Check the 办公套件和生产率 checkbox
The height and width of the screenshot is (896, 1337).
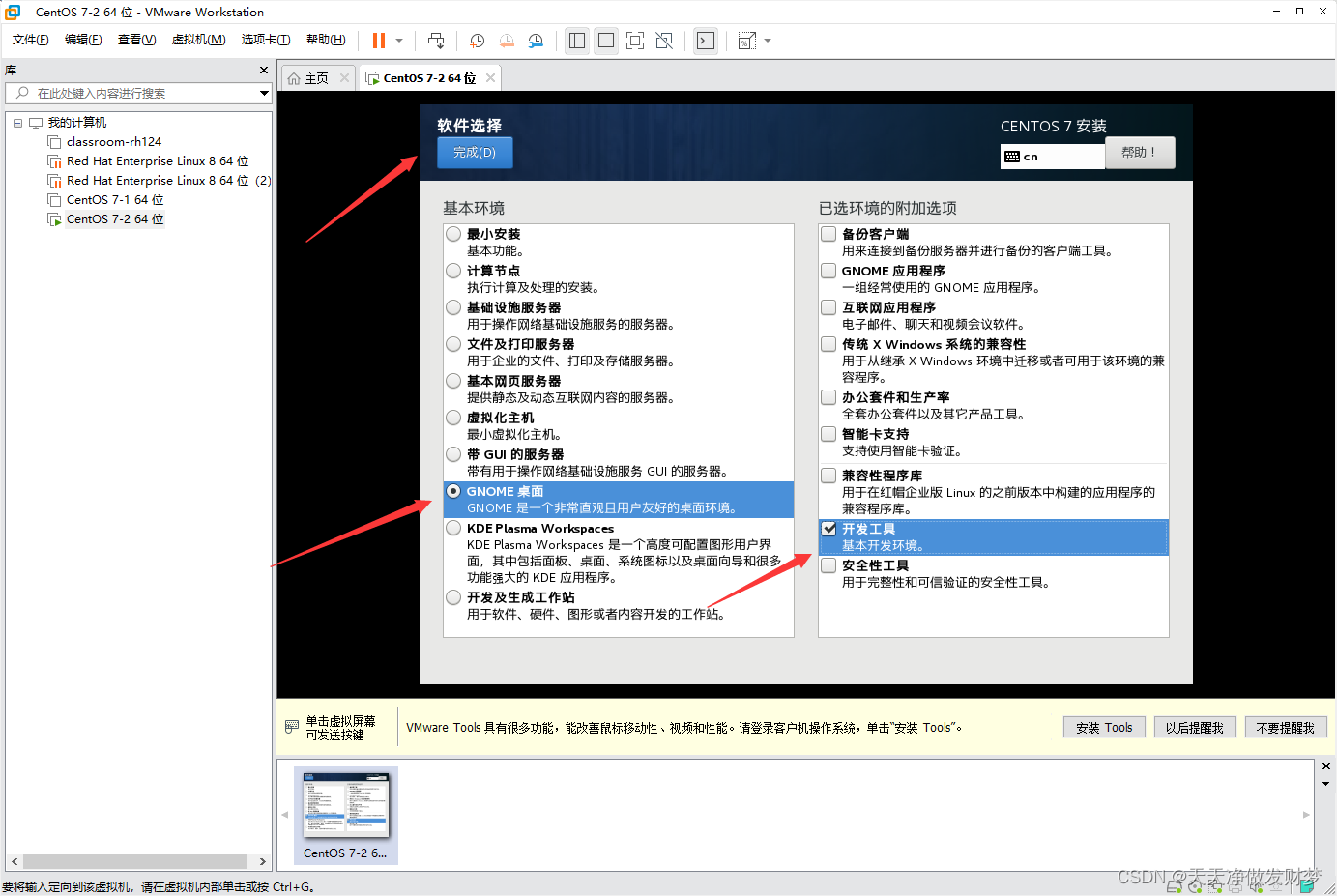coord(828,397)
